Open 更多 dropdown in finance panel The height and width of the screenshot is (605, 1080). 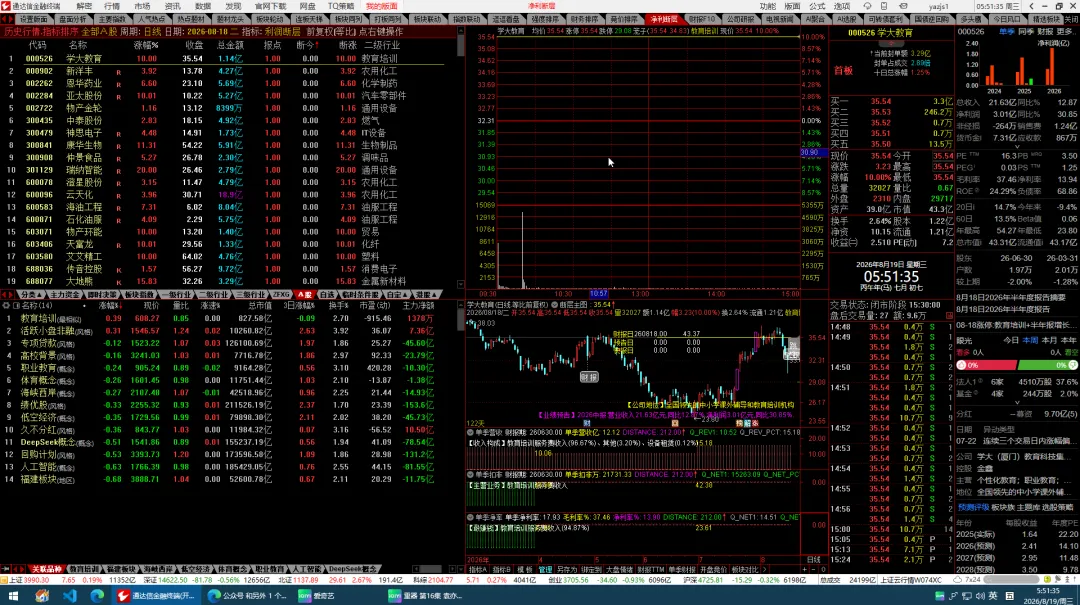point(1066,32)
